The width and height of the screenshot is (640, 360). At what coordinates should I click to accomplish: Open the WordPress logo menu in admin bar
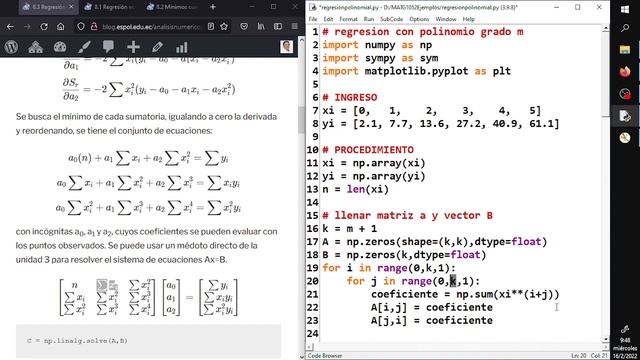coord(11,47)
